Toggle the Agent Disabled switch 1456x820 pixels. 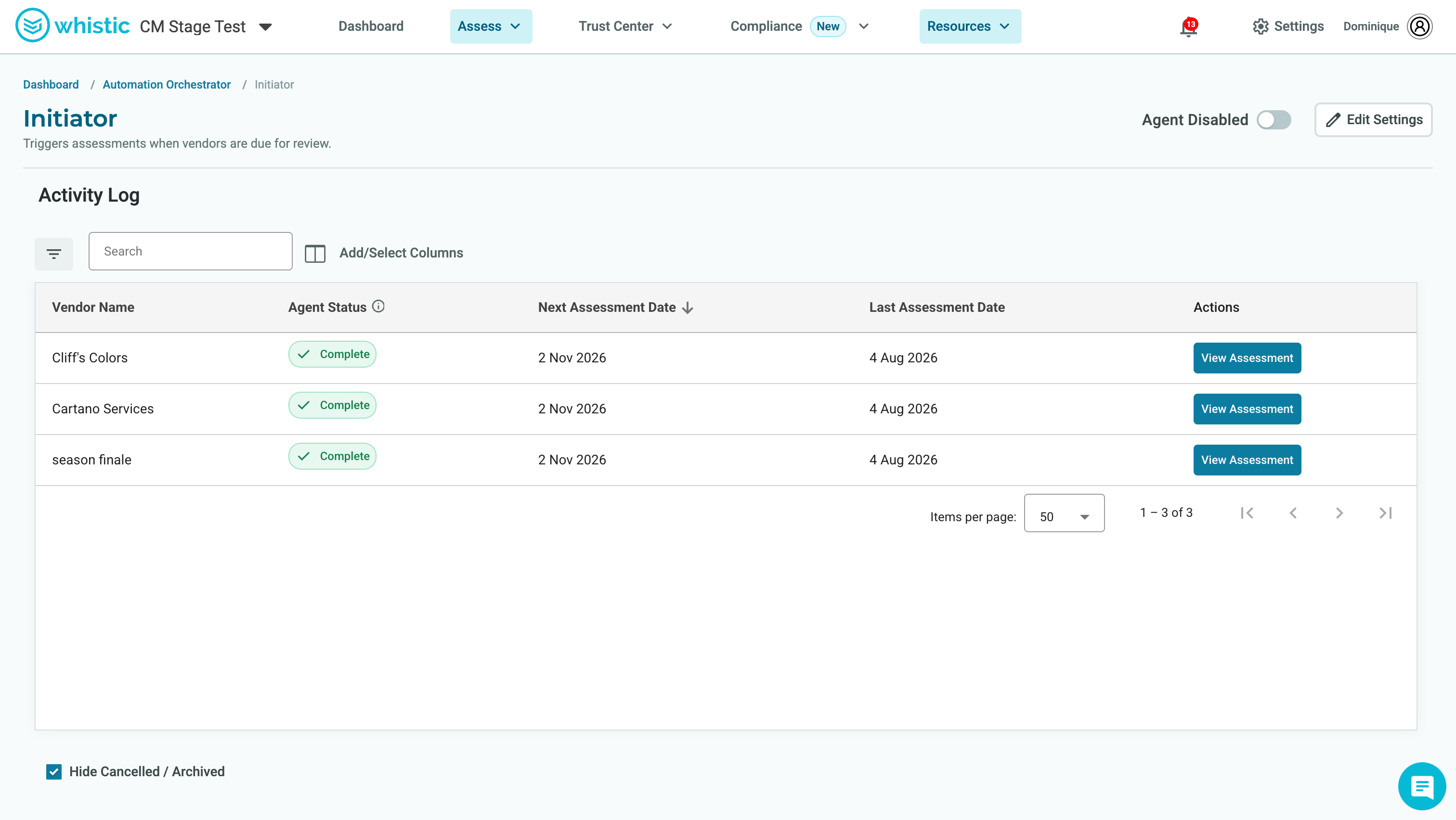[1274, 120]
